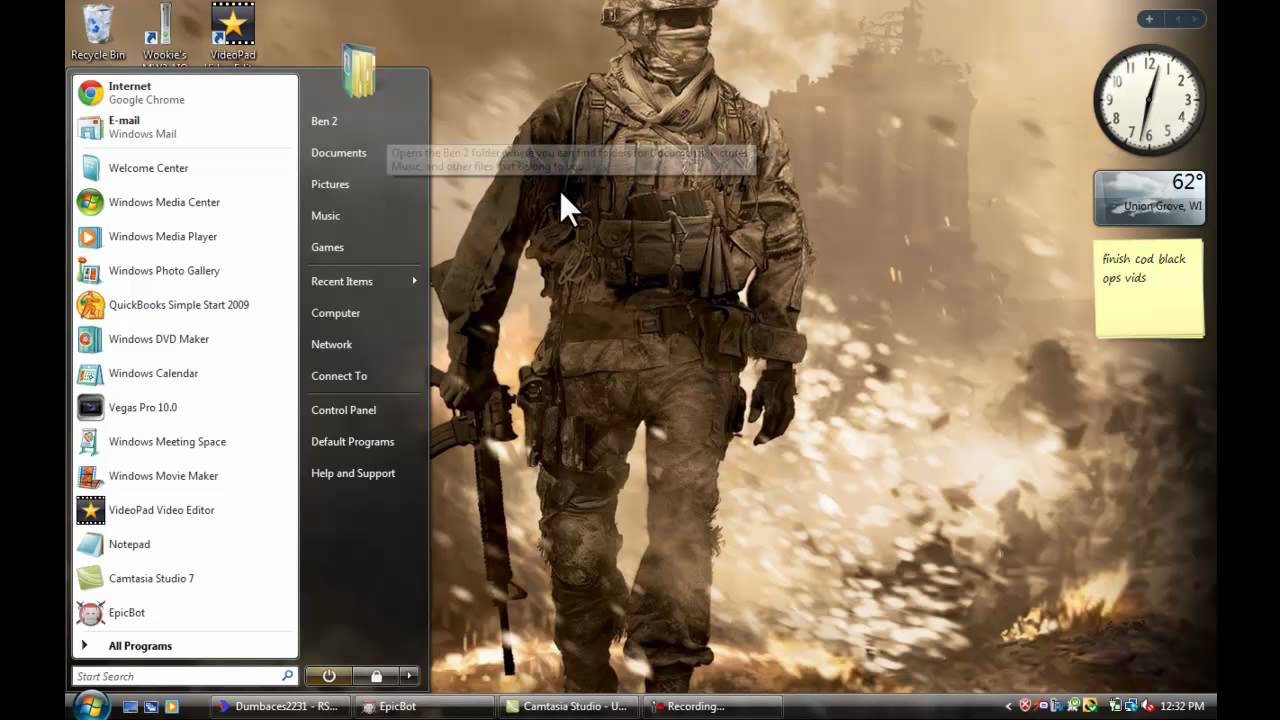1280x720 pixels.
Task: Click the sidebar clock gadget
Action: (1149, 100)
